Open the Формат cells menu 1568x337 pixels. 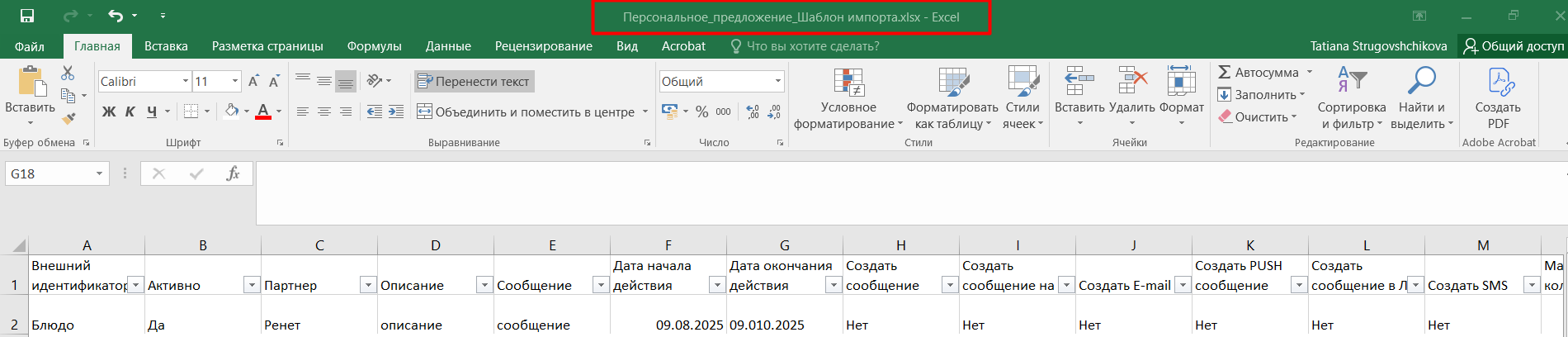1182,97
